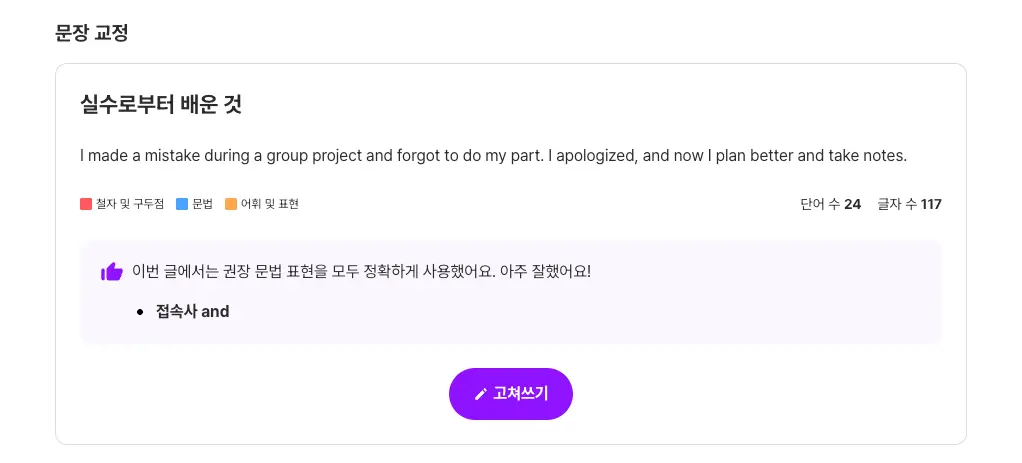Select the blue grammar legend swatch
Image resolution: width=1022 pixels, height=463 pixels.
coord(182,204)
